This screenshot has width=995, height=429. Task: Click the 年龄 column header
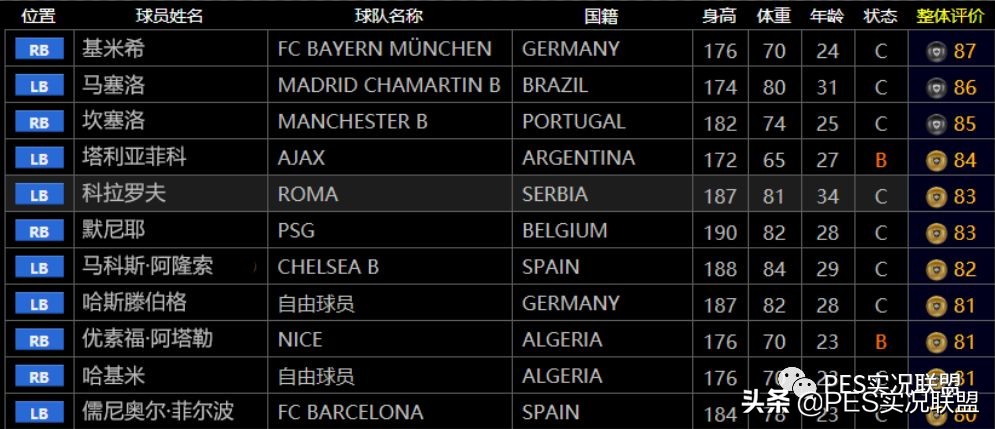pos(826,16)
